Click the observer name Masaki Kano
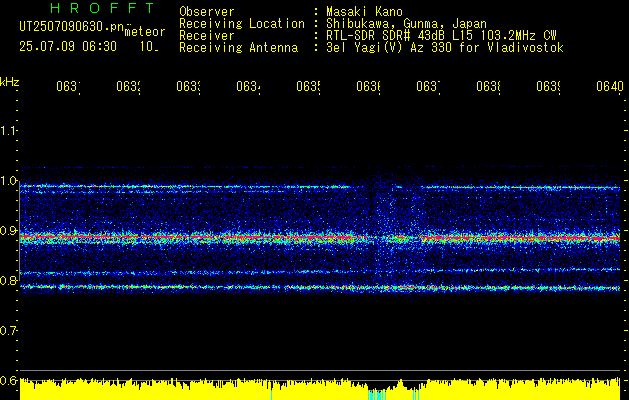Viewport: 629px width, 400px height. [x=364, y=12]
